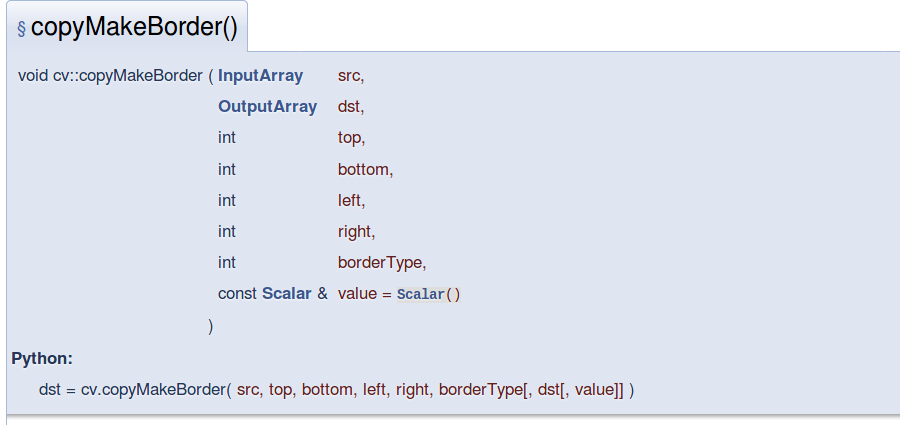Click the copyMakeBorder() heading title
900x425 pixels.
pyautogui.click(x=134, y=27)
